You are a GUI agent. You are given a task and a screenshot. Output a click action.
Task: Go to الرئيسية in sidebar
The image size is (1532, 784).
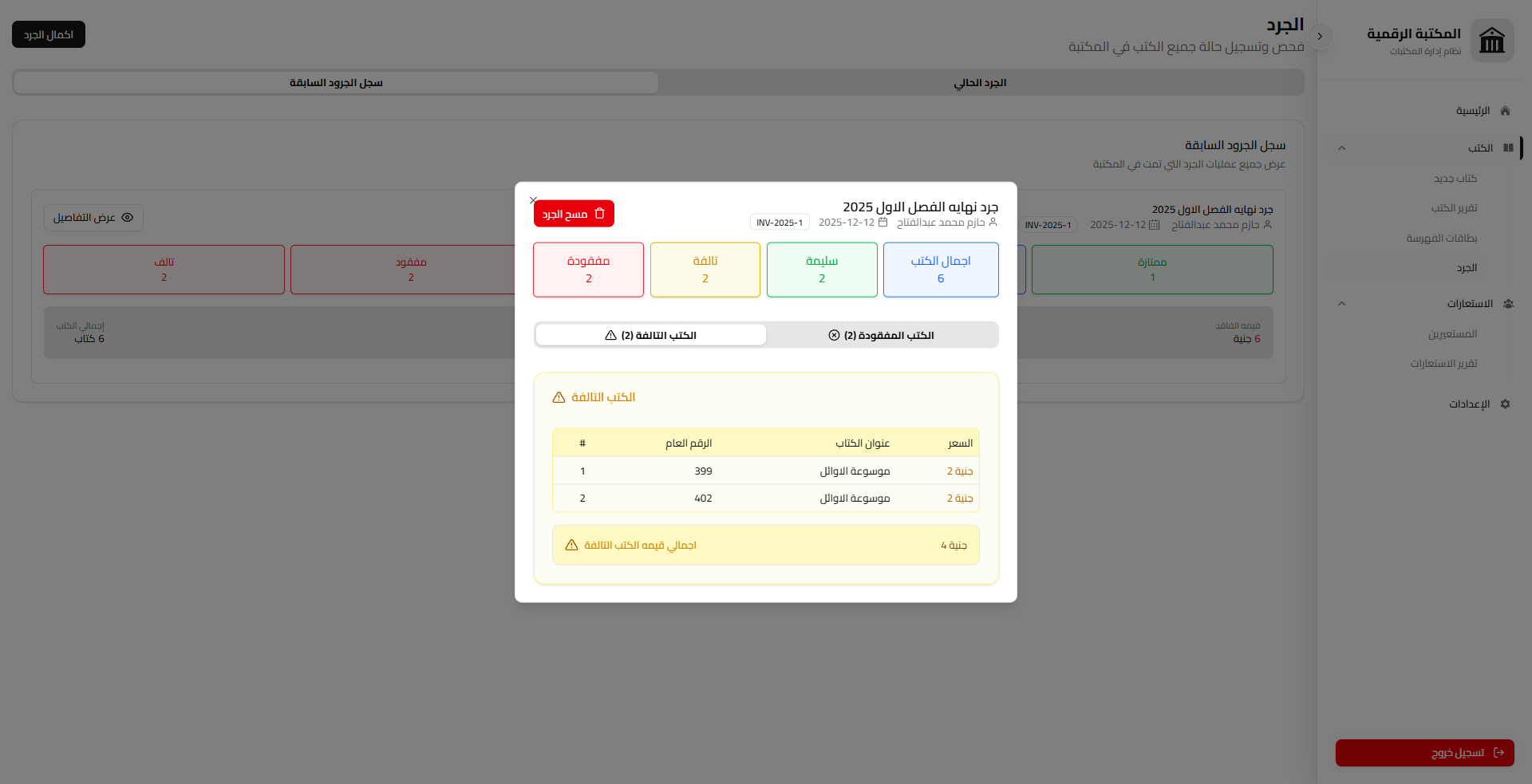pyautogui.click(x=1473, y=111)
